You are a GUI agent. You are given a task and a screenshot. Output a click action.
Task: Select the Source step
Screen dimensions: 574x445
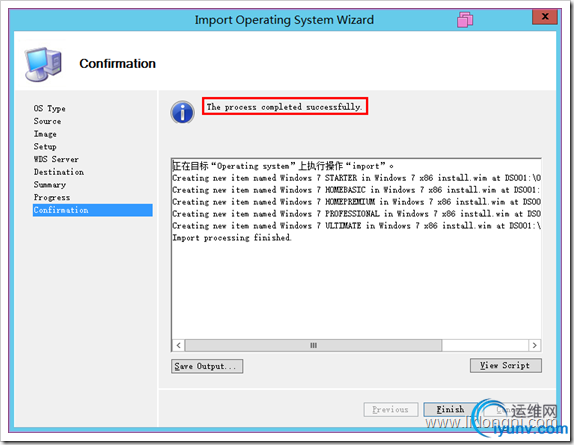click(47, 121)
